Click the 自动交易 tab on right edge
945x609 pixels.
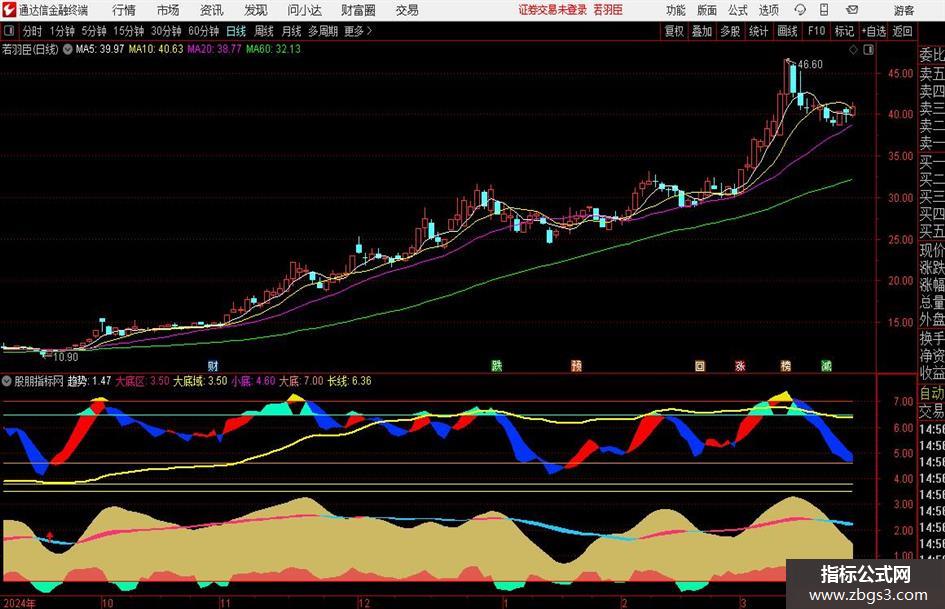click(932, 402)
